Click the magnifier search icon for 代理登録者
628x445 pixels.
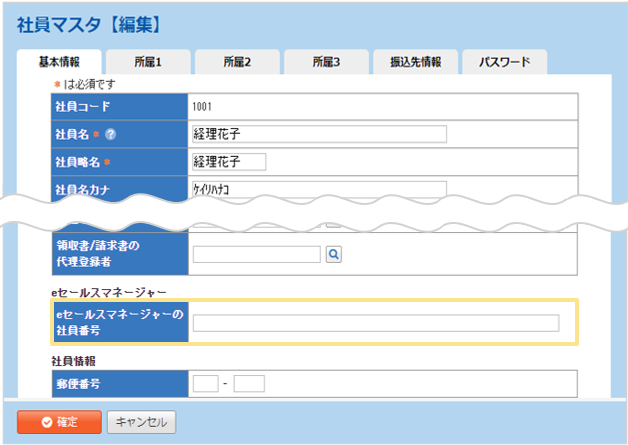[334, 254]
